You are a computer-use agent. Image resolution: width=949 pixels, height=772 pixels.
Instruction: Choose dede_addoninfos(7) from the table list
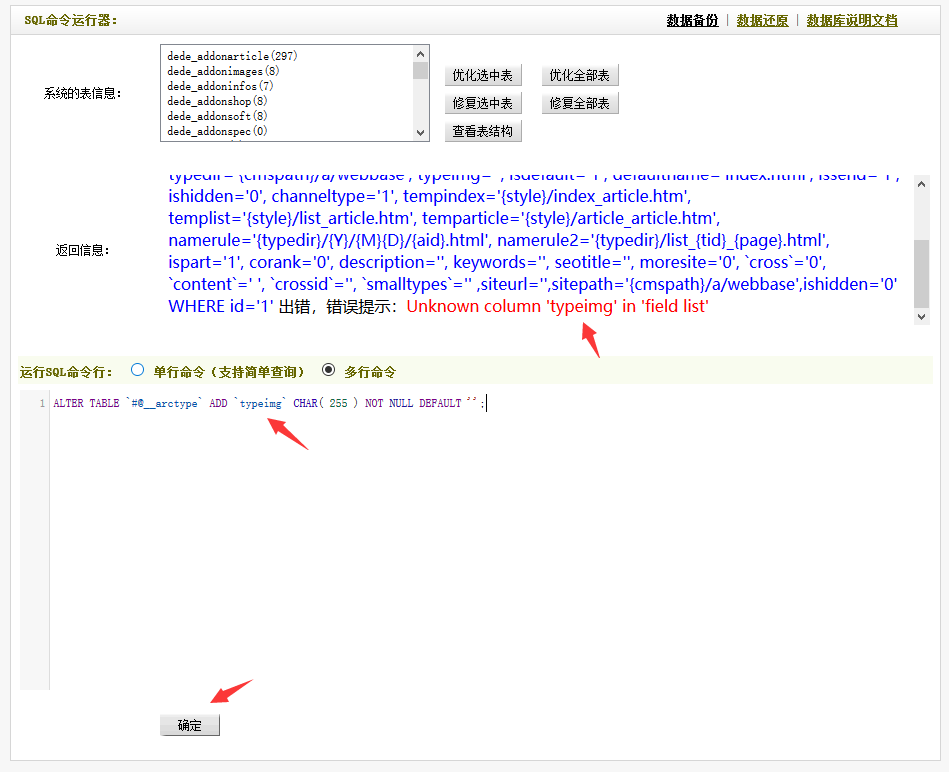point(220,87)
